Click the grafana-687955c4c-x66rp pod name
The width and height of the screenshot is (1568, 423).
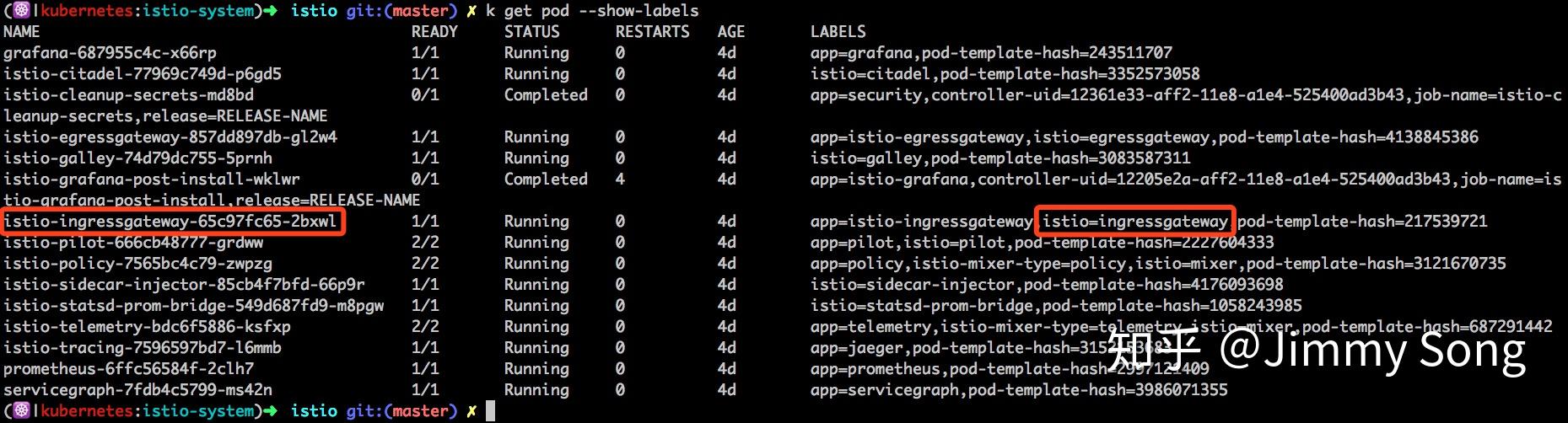110,53
